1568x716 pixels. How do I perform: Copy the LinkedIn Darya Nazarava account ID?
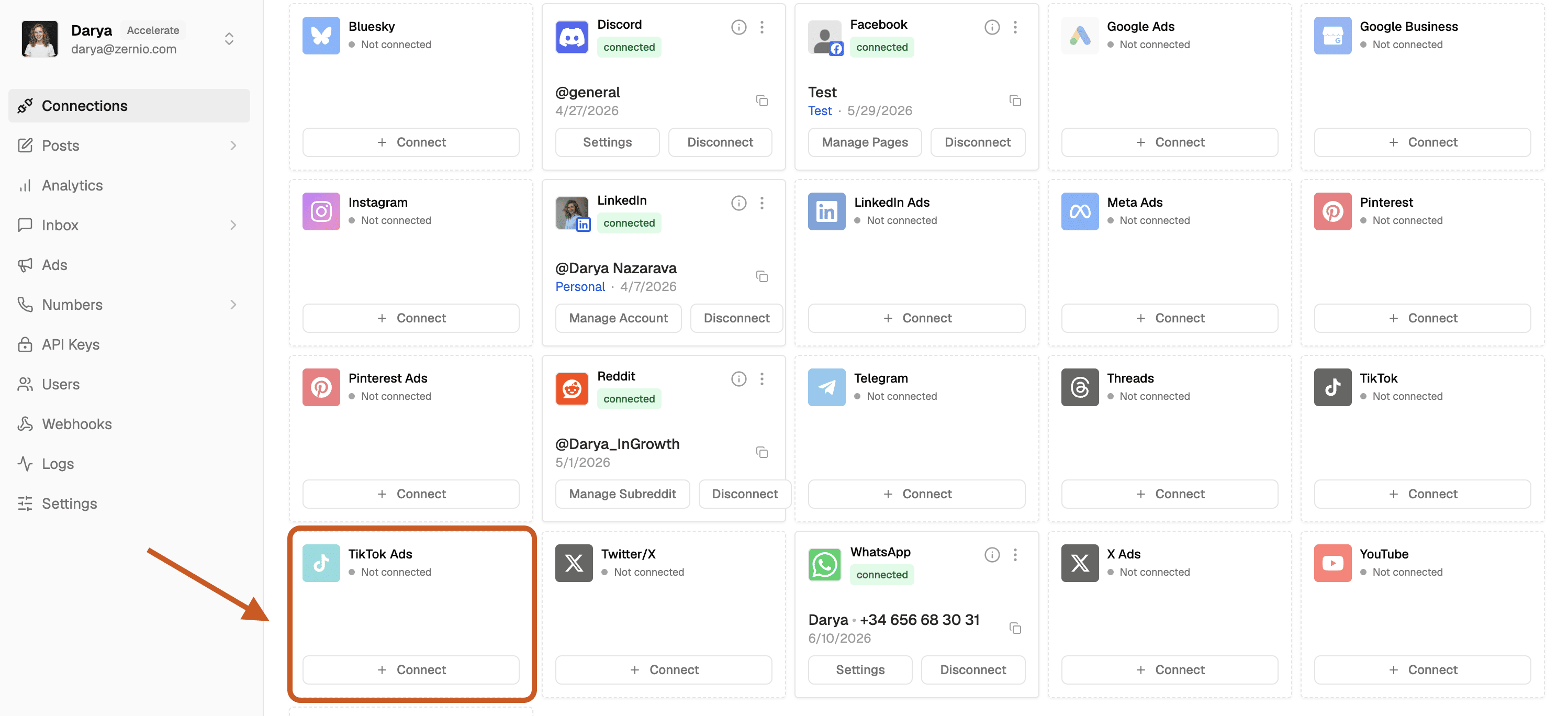click(761, 276)
